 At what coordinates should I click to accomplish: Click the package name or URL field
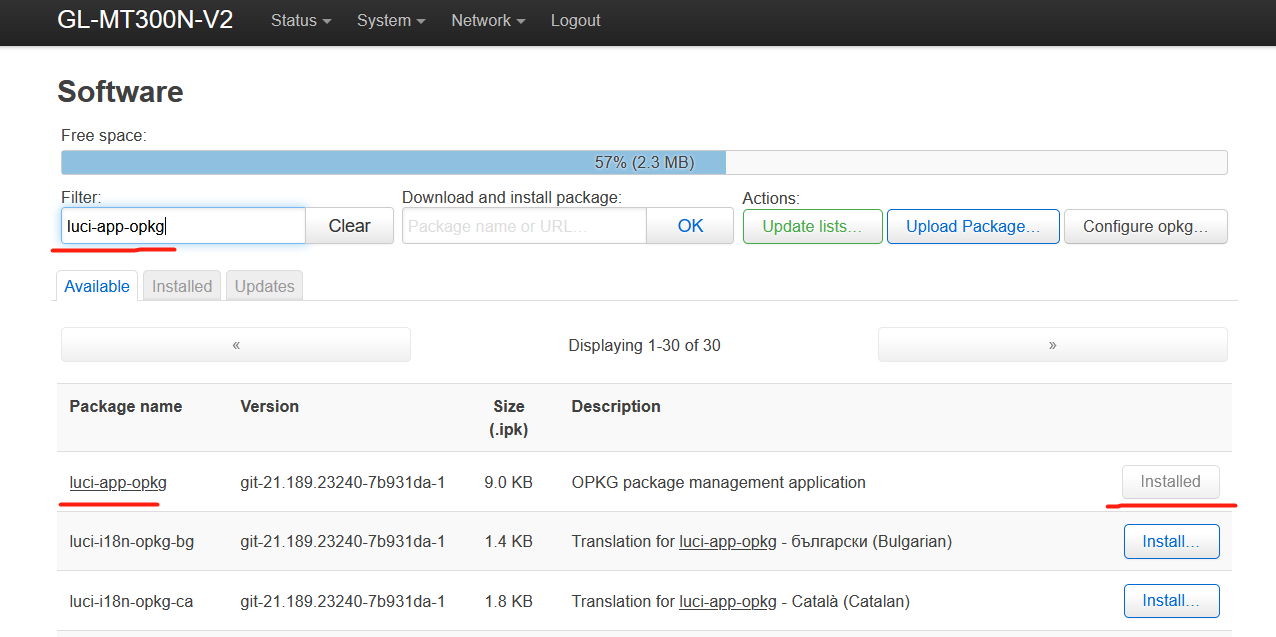(x=524, y=226)
